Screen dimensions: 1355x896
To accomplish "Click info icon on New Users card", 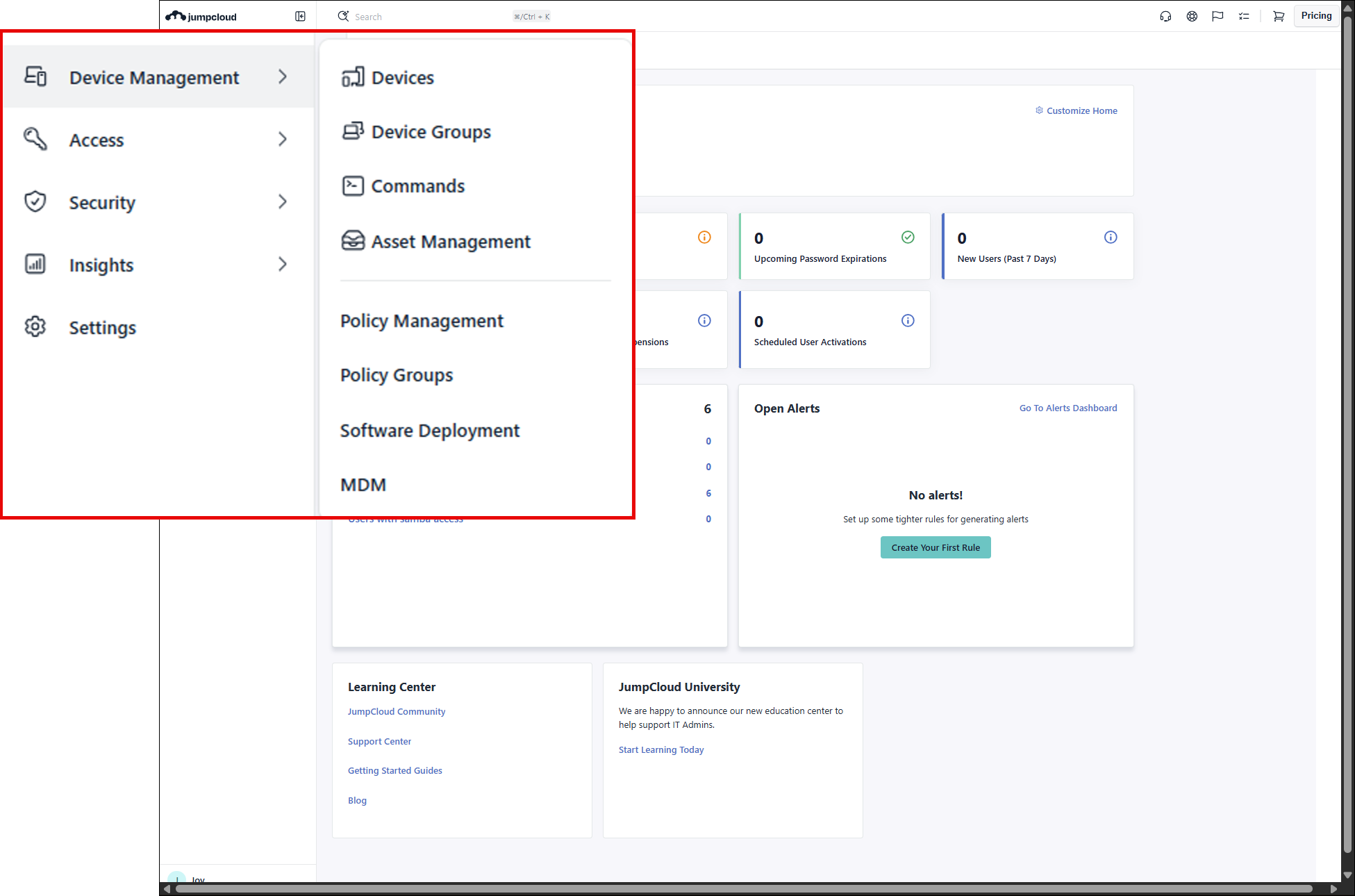I will [x=1111, y=238].
